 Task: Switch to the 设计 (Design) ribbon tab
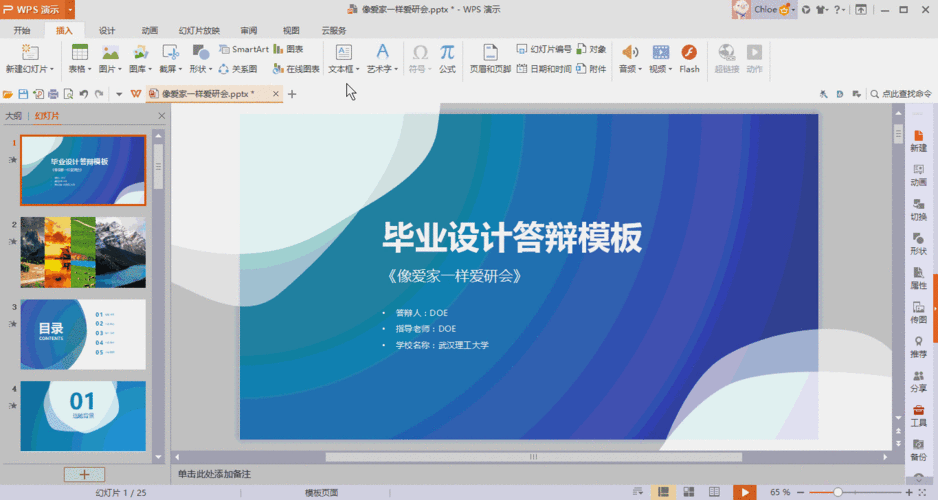click(x=107, y=30)
